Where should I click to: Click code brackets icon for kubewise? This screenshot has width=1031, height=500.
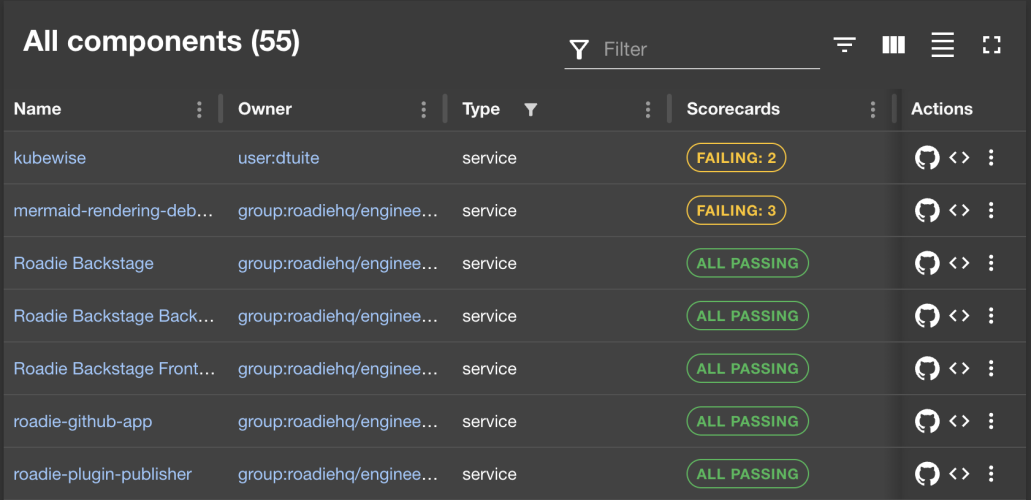click(x=959, y=157)
